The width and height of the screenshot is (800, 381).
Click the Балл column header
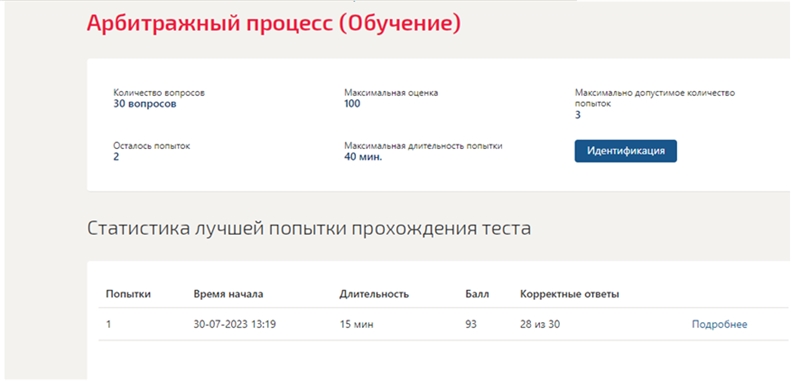coord(477,294)
